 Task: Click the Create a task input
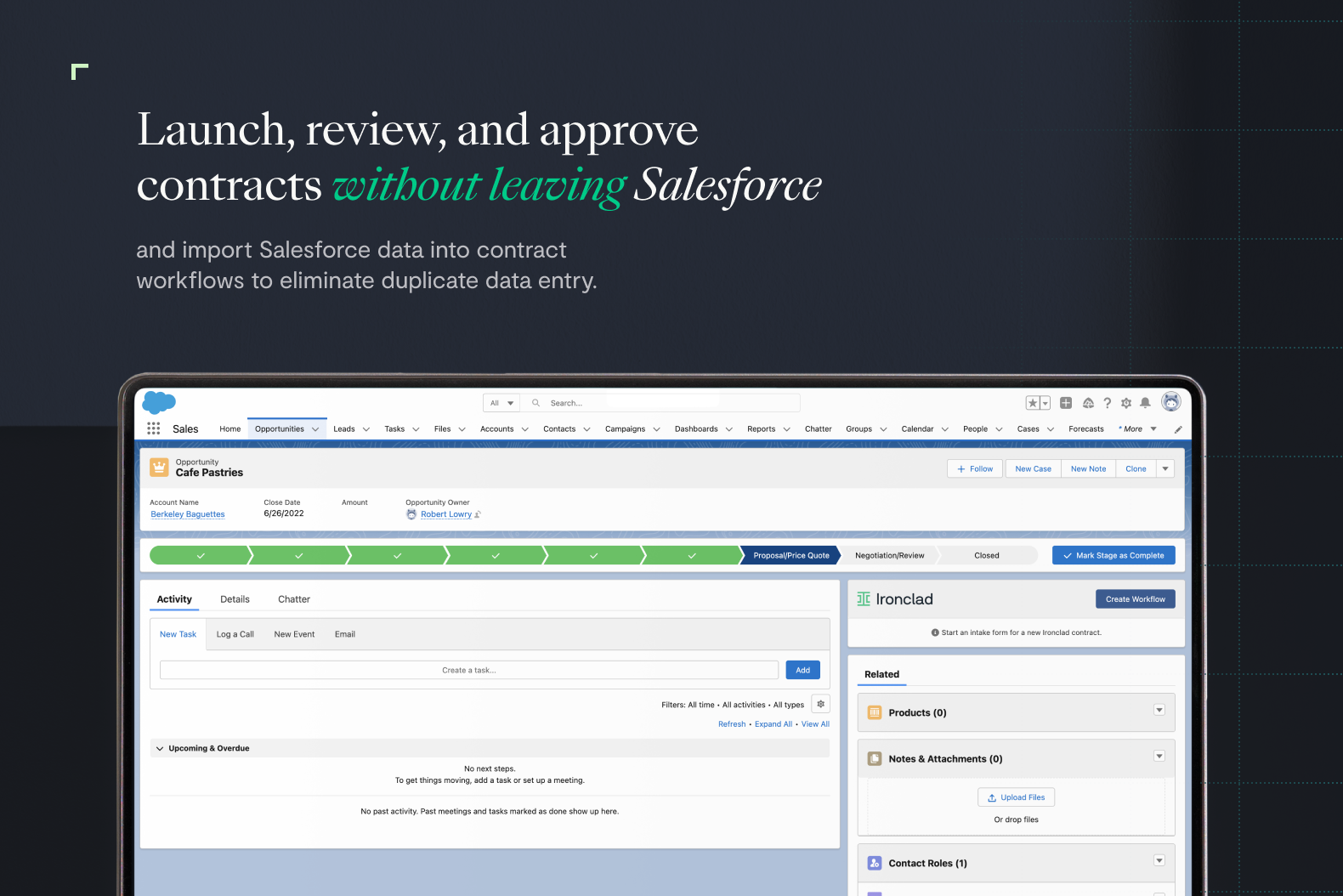coord(469,670)
